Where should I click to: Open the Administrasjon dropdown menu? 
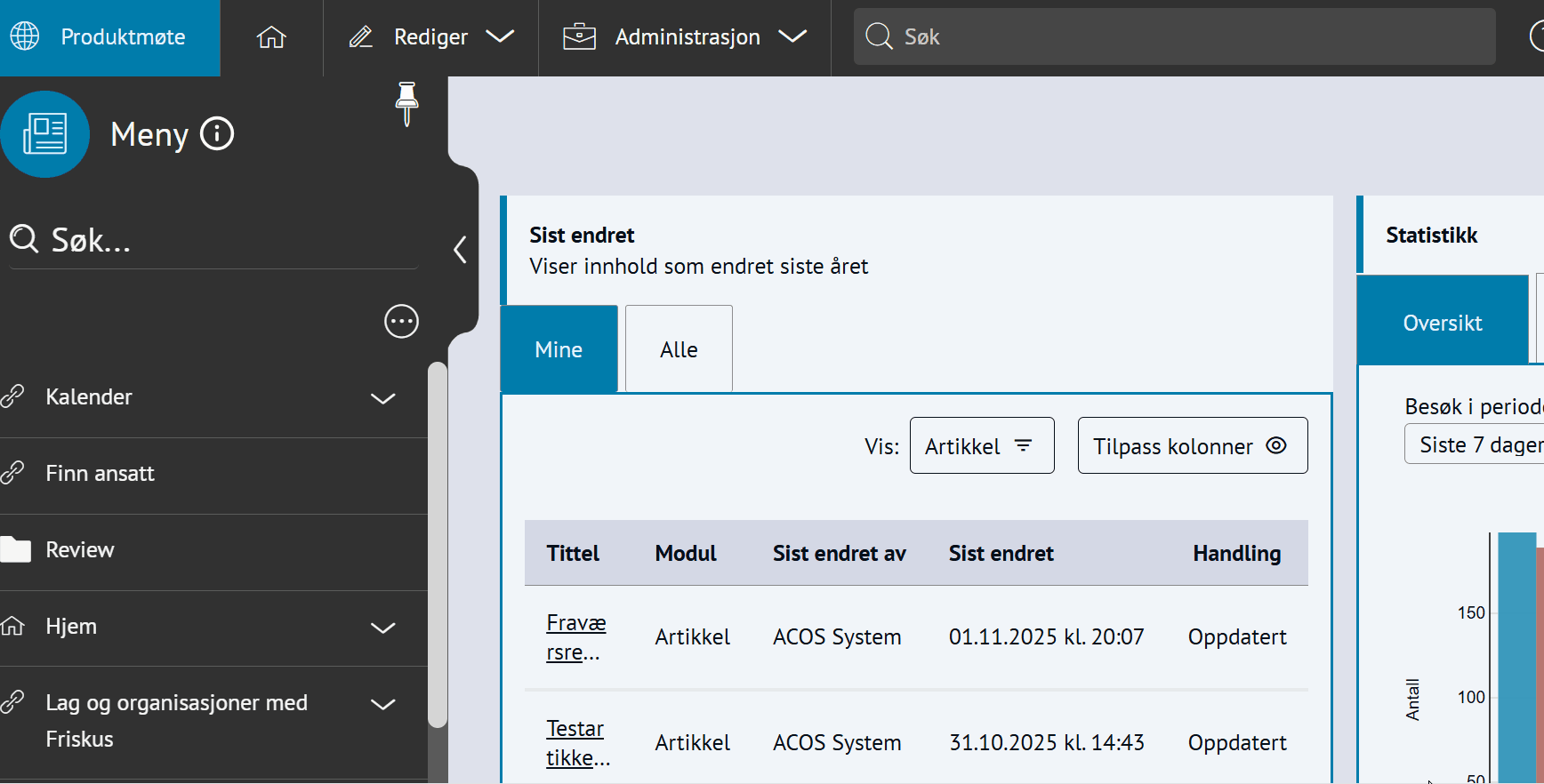685,37
